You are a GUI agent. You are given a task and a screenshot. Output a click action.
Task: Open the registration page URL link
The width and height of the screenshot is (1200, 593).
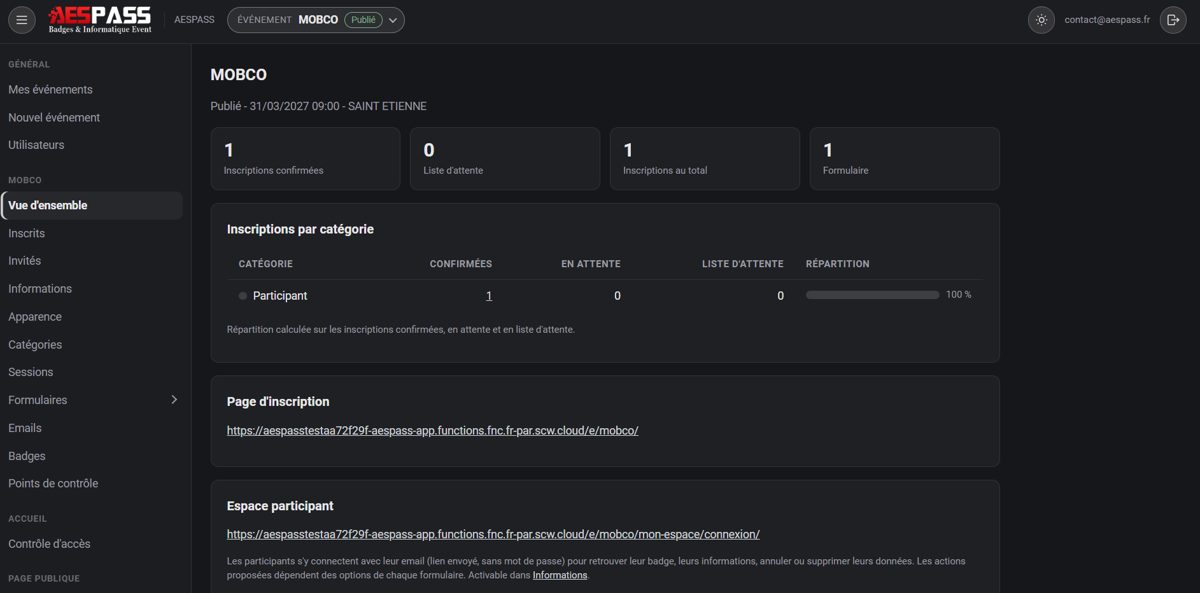[x=432, y=431]
